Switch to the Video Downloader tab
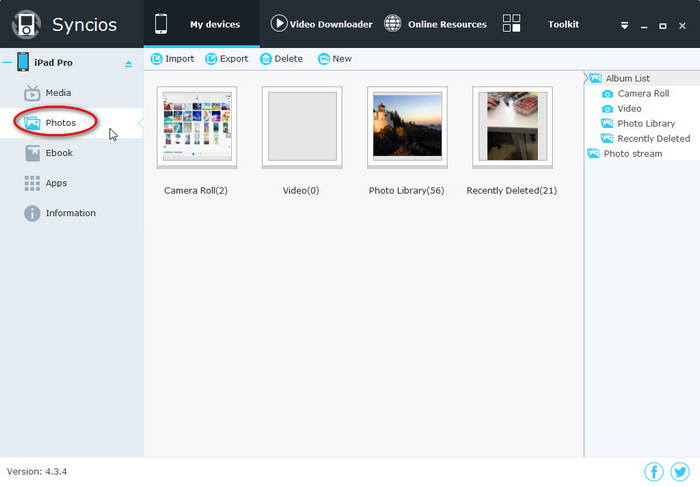This screenshot has height=487, width=700. [x=321, y=24]
